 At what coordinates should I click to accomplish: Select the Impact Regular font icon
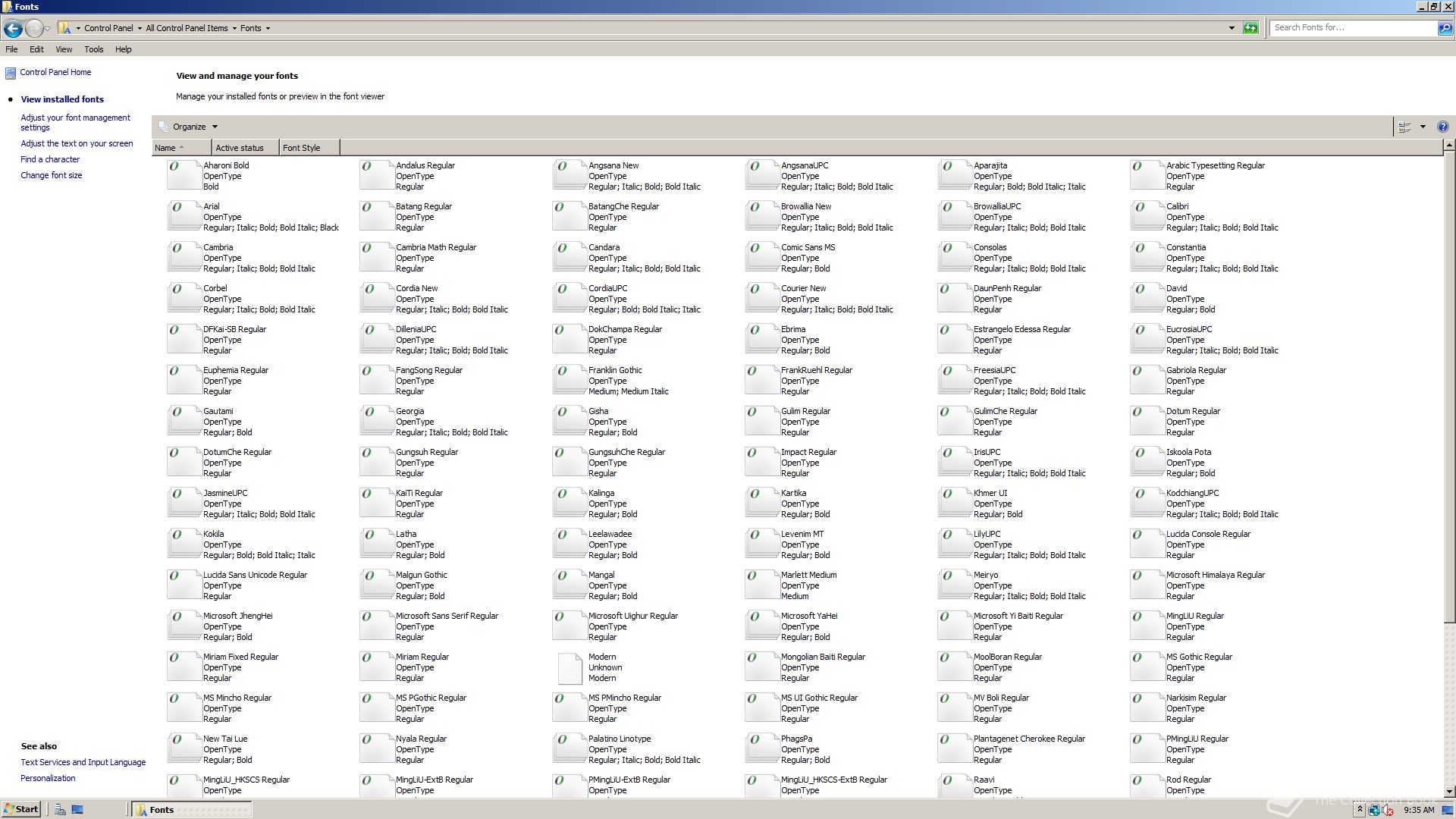point(762,462)
